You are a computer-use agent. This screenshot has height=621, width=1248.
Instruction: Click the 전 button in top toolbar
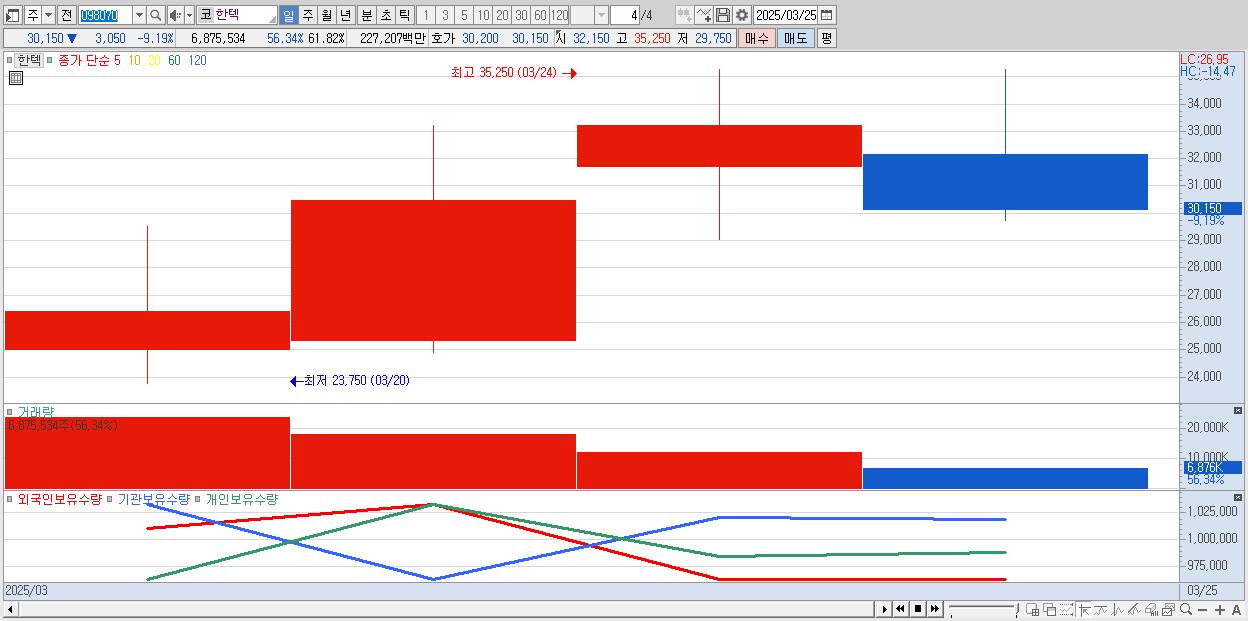pos(66,15)
